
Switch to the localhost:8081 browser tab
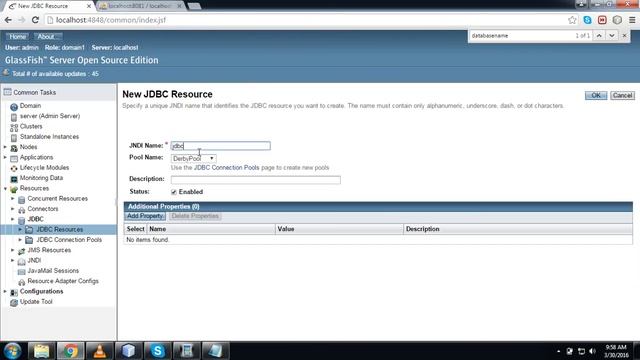[x=140, y=6]
